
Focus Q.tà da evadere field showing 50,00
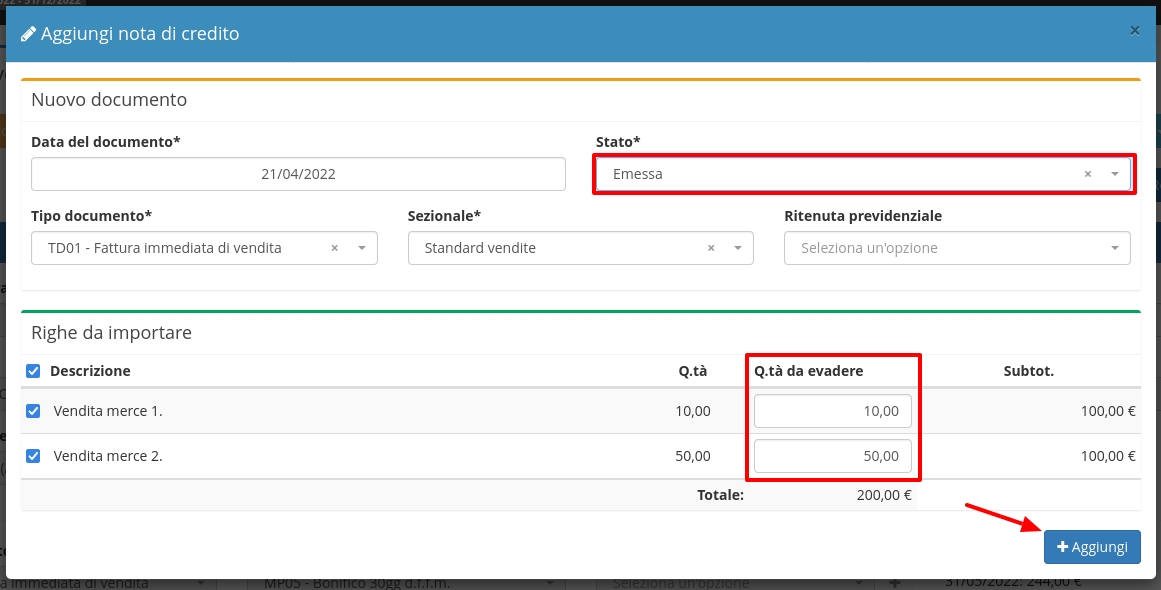(832, 456)
